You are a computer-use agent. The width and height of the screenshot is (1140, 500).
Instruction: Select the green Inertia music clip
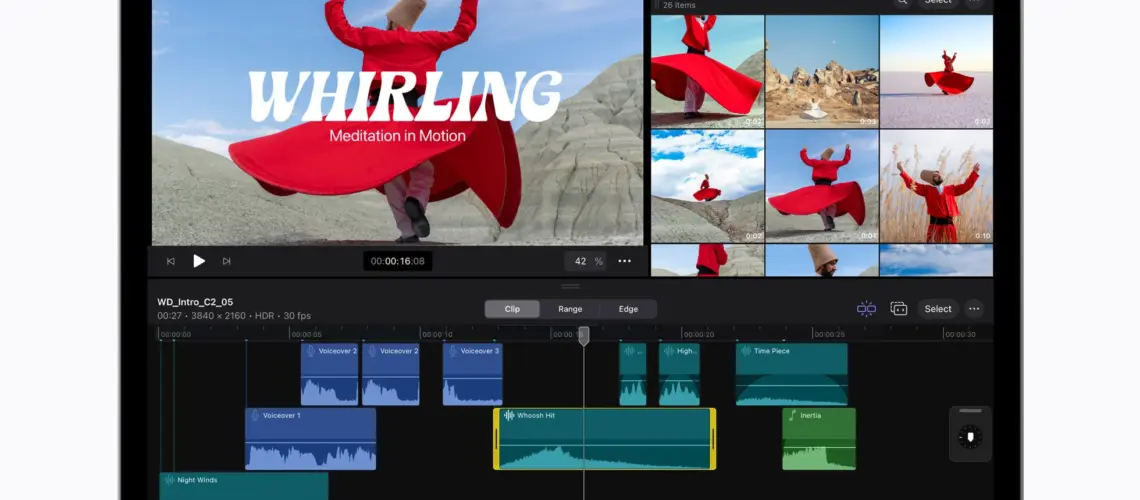(818, 440)
